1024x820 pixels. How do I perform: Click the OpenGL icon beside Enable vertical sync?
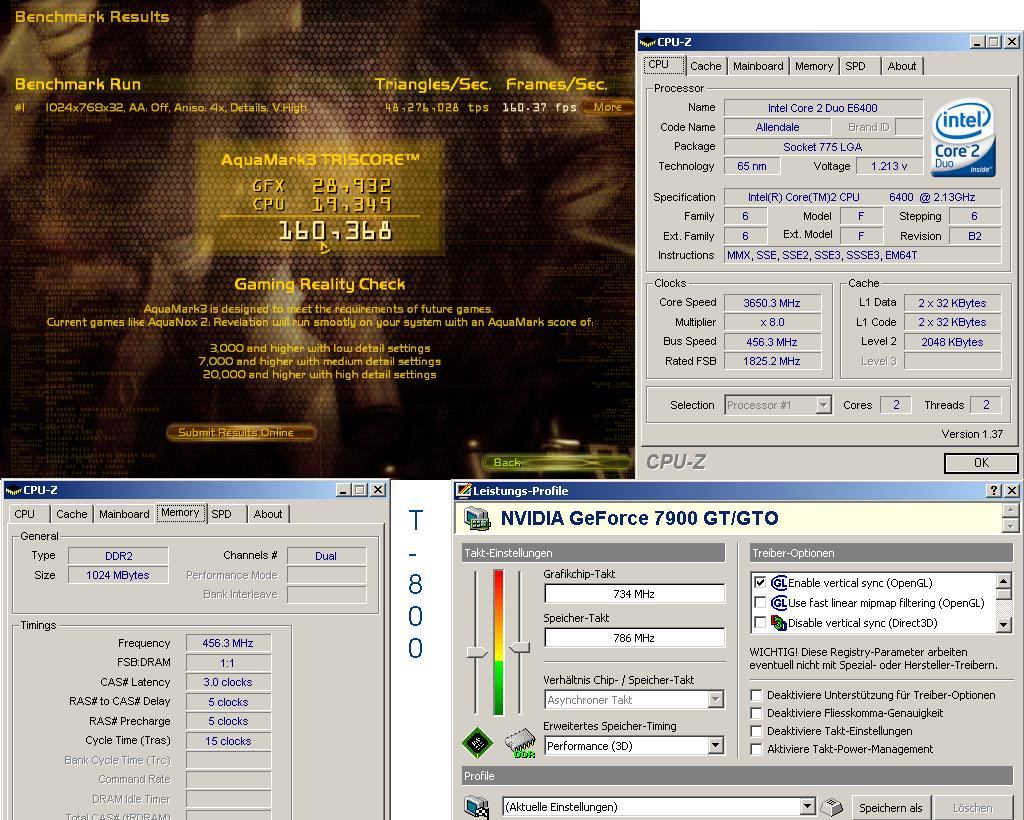pyautogui.click(x=779, y=583)
